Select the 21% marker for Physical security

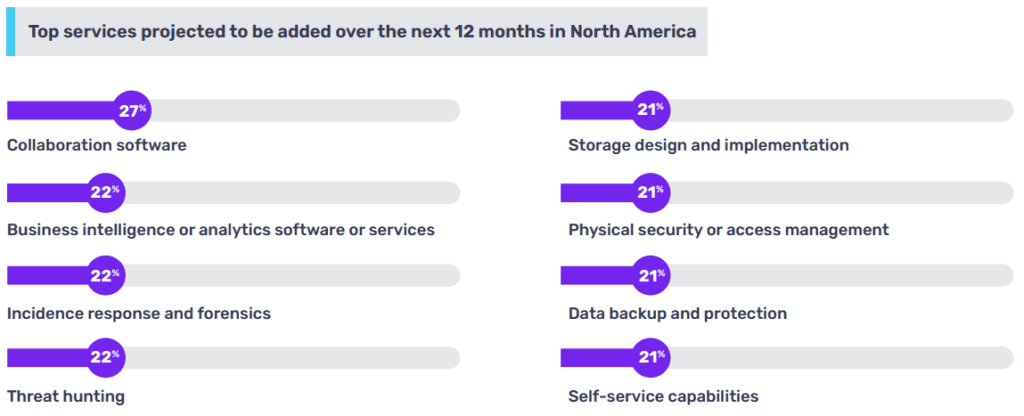click(650, 193)
